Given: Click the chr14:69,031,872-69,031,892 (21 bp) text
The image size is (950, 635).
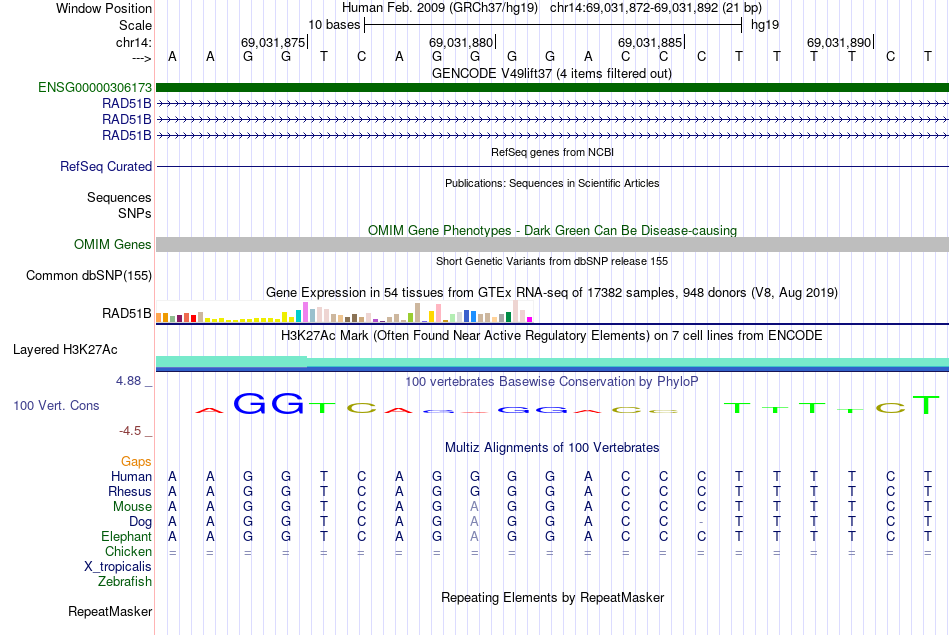Looking at the screenshot, I should click(656, 8).
